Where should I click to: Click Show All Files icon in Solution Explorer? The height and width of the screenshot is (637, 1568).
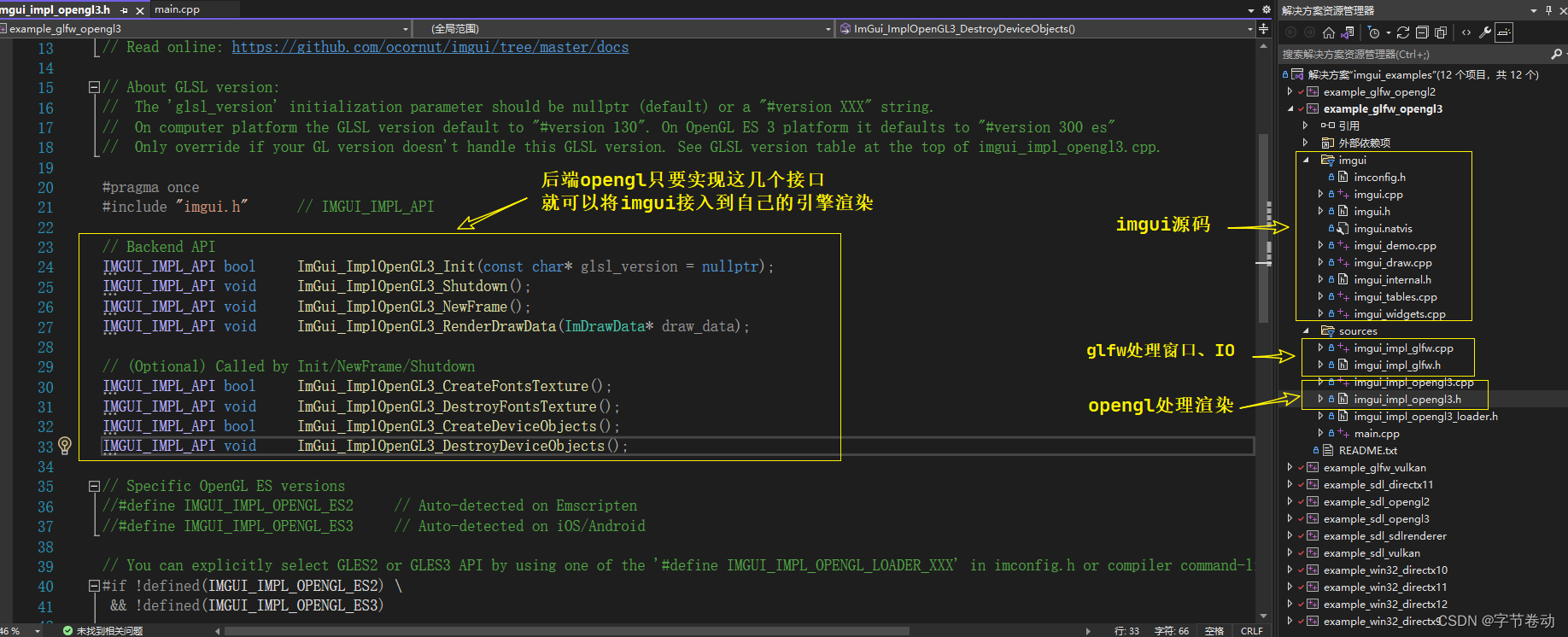[x=1441, y=32]
